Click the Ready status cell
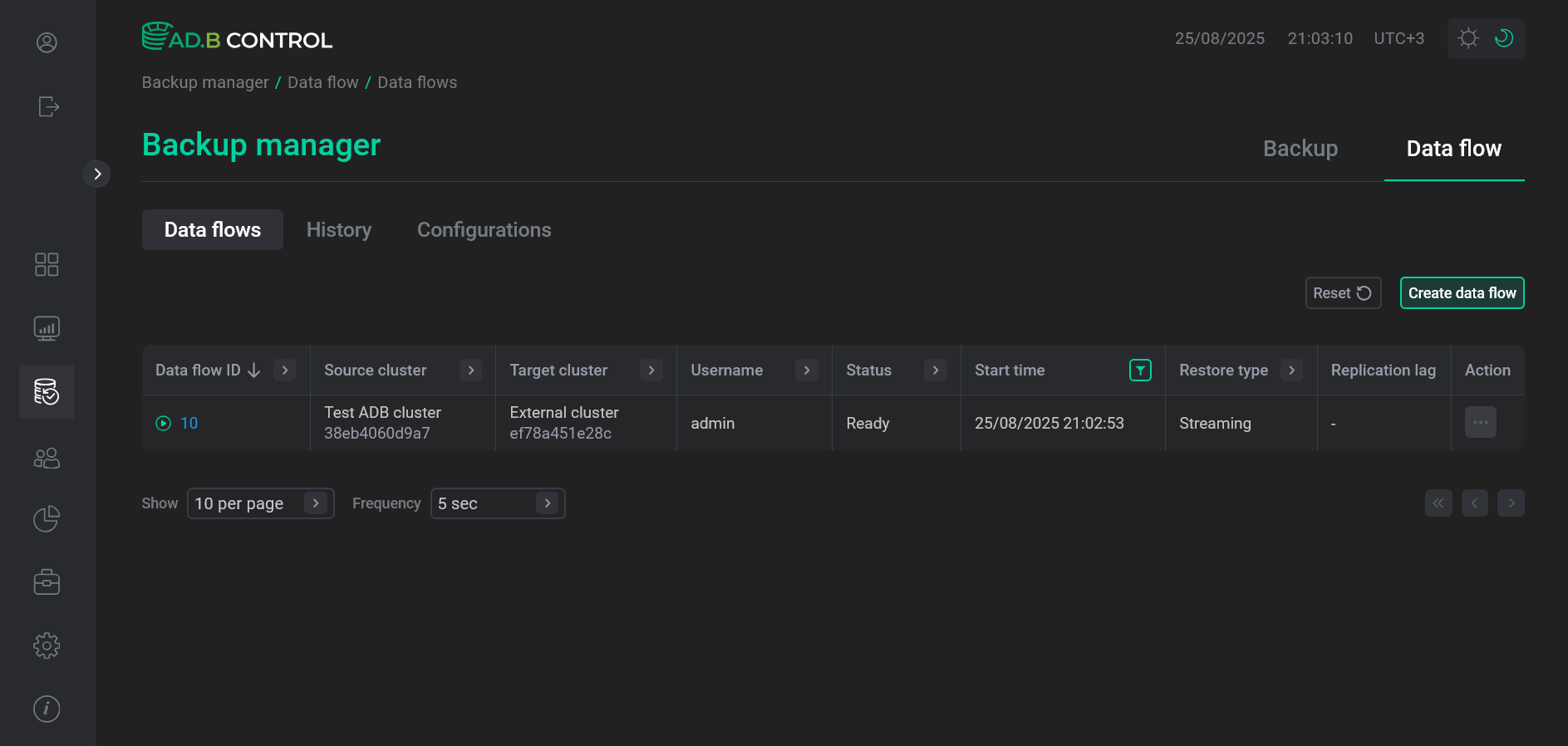Image resolution: width=1568 pixels, height=746 pixels. click(x=897, y=423)
